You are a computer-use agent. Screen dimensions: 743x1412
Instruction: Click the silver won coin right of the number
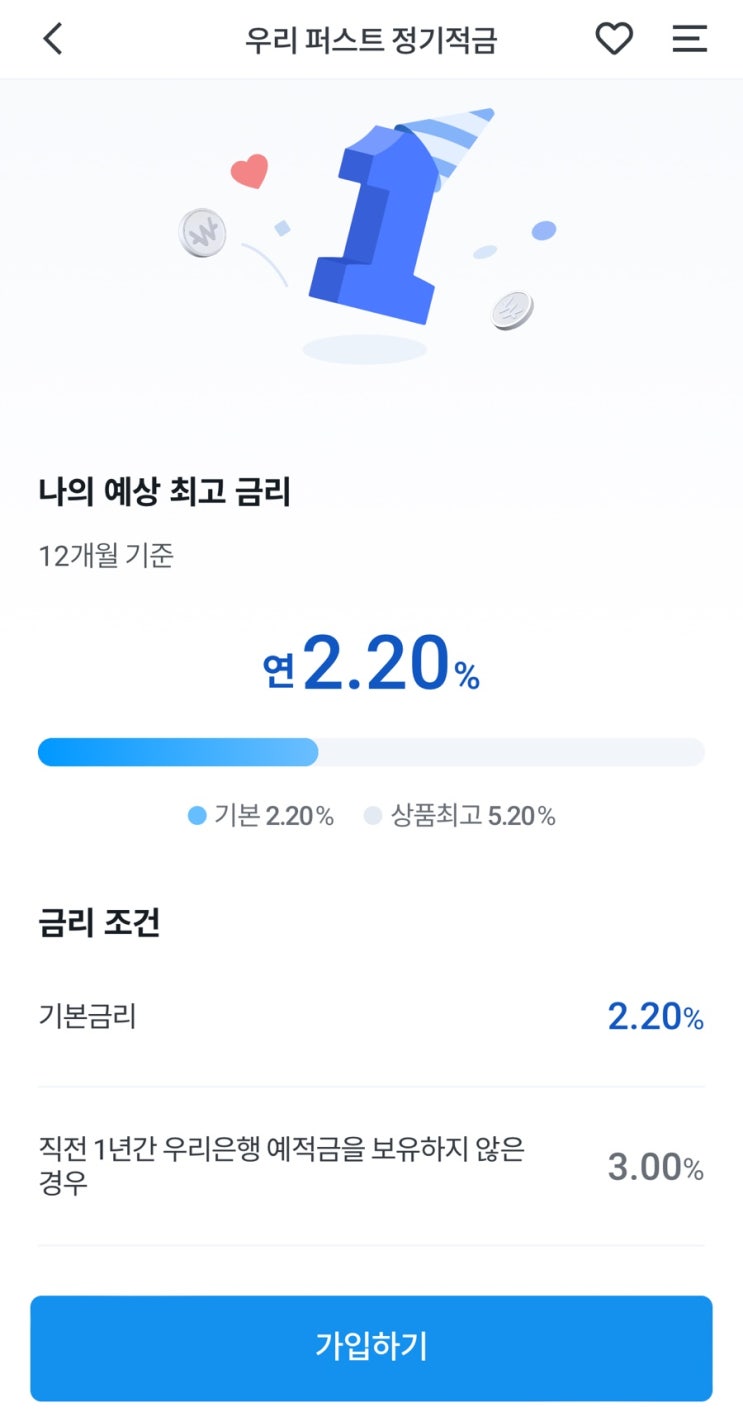(x=513, y=310)
